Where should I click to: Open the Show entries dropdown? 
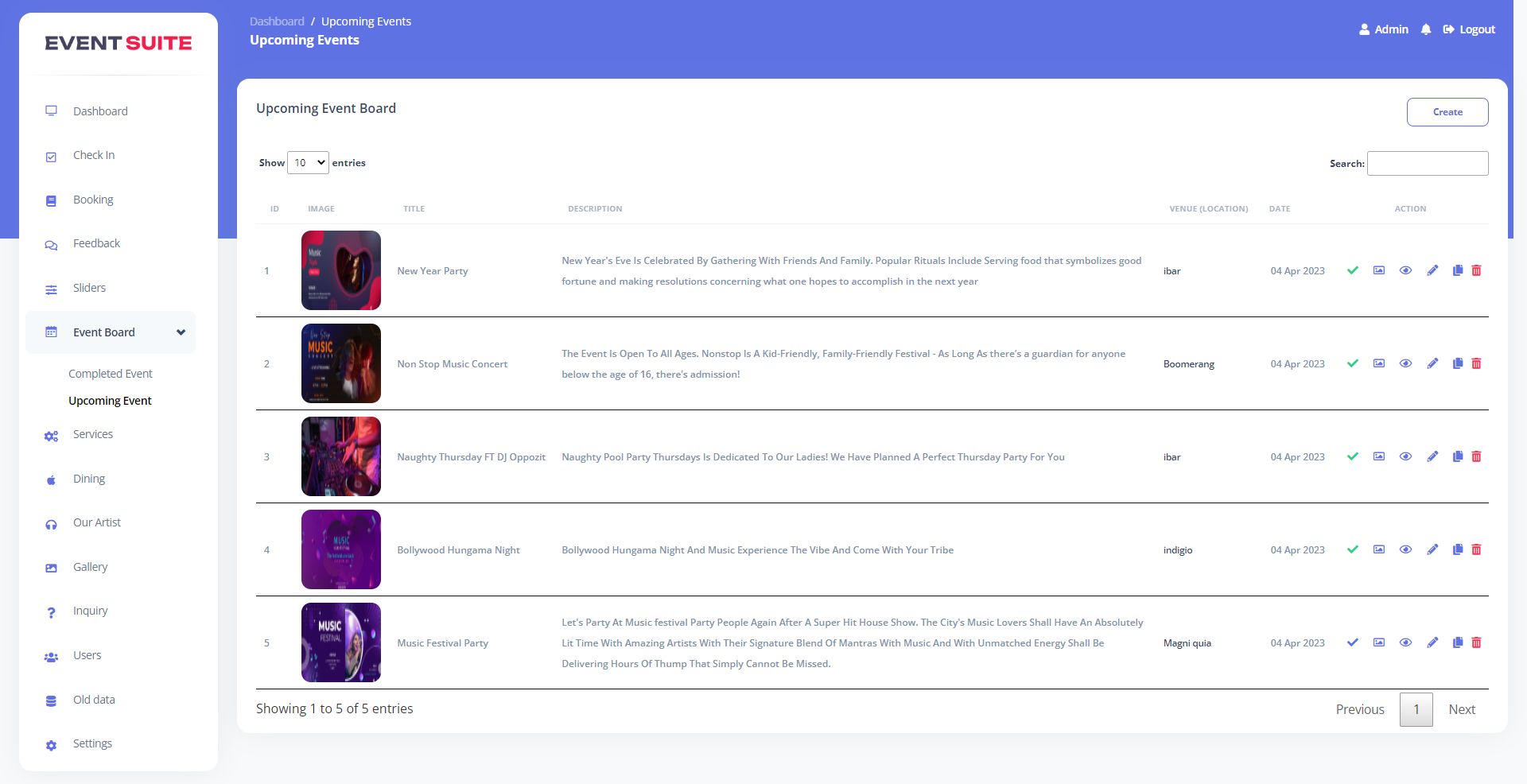308,163
